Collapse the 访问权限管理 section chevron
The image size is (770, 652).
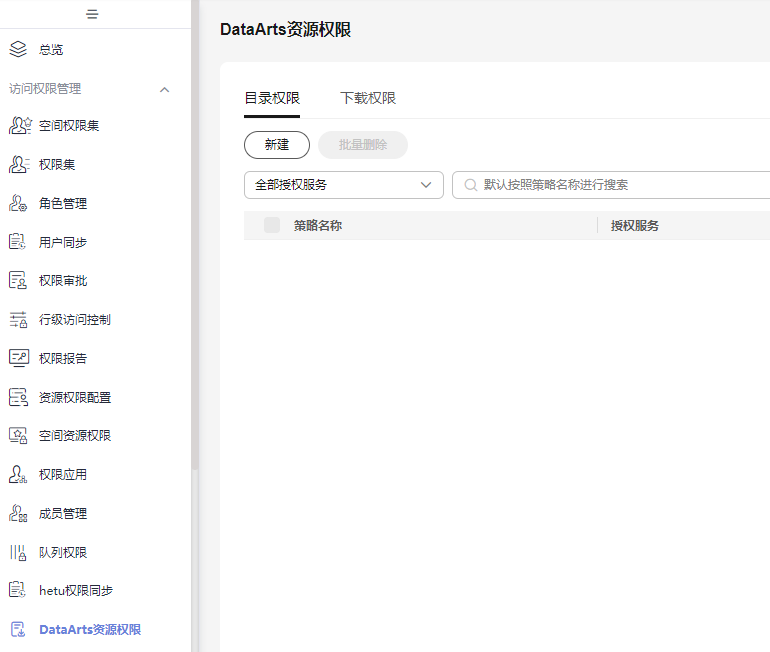[165, 89]
